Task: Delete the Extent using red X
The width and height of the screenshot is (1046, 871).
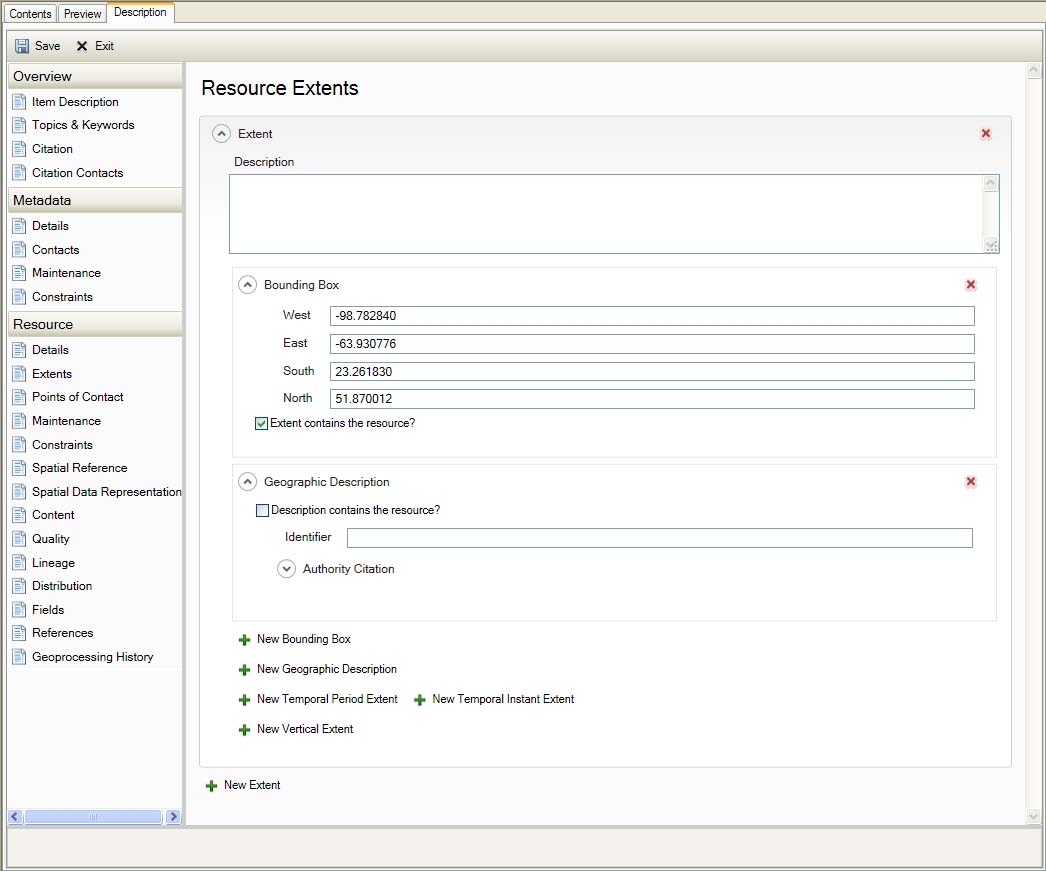Action: 986,134
